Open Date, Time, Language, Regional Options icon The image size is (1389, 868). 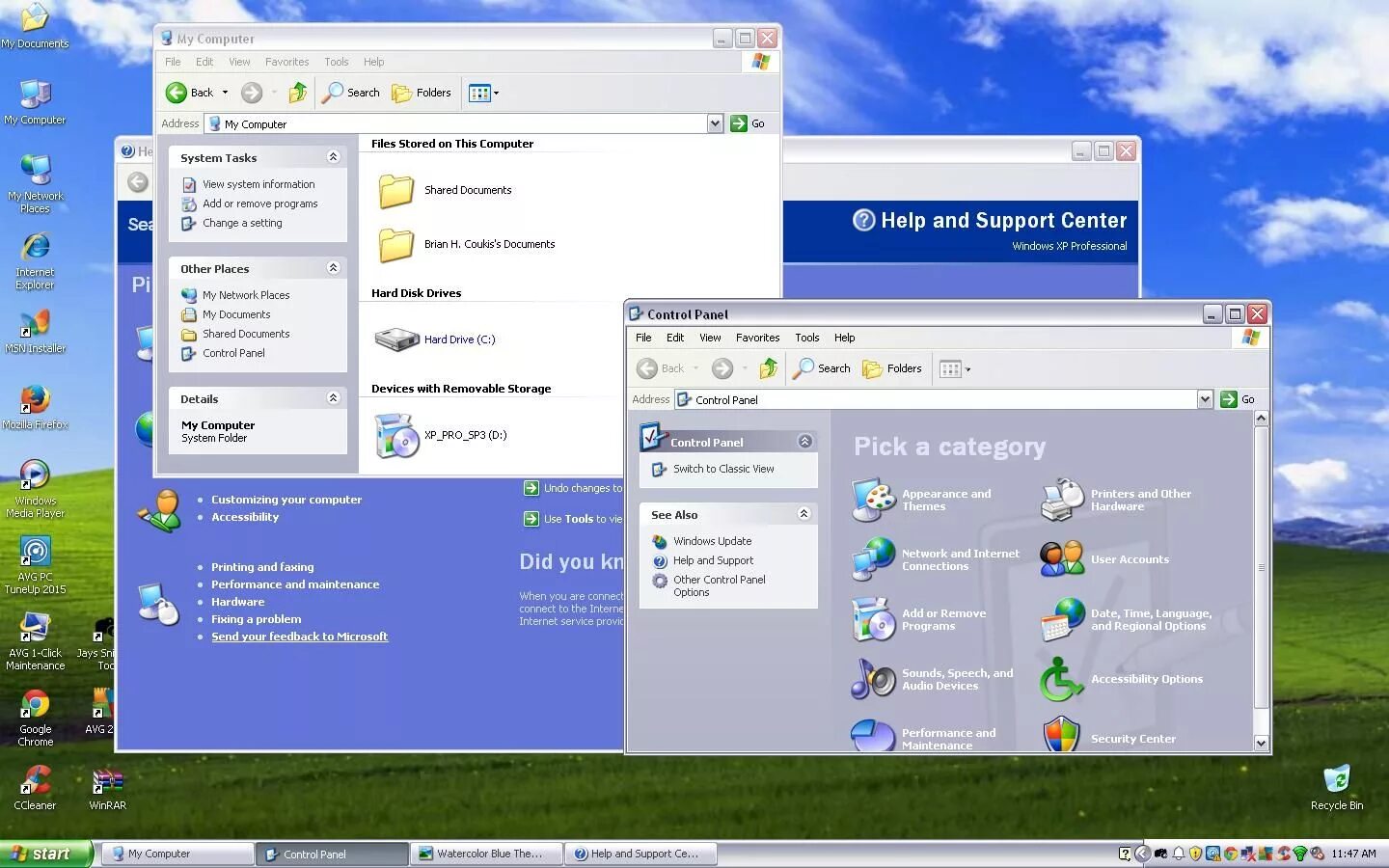1063,619
